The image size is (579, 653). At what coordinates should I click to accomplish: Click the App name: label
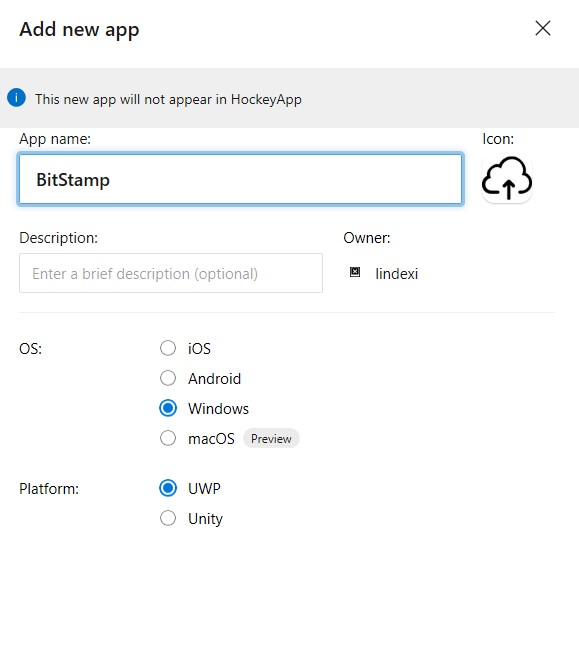click(x=55, y=139)
